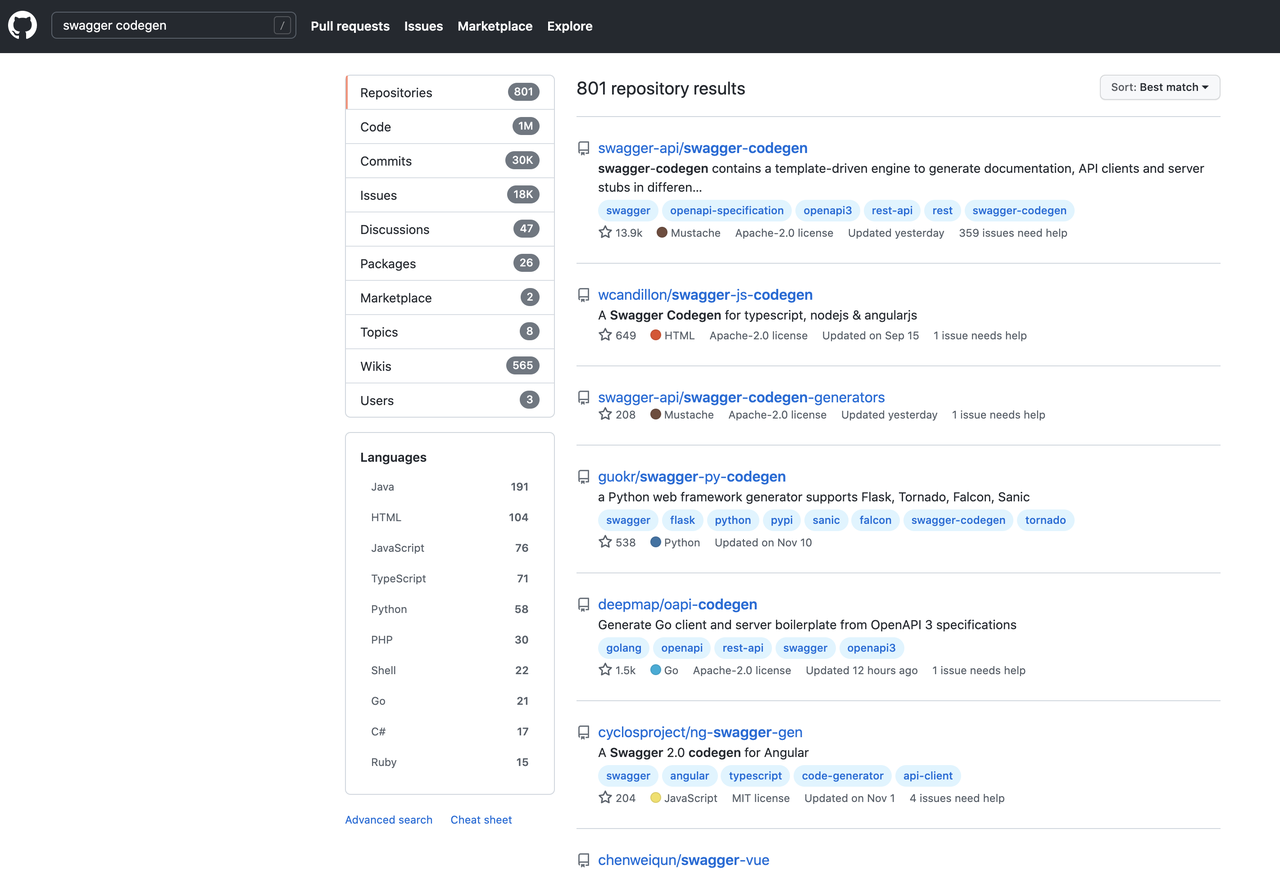The height and width of the screenshot is (874, 1280).
Task: Click the rest-api tag under swagger-codegen
Action: pyautogui.click(x=892, y=211)
